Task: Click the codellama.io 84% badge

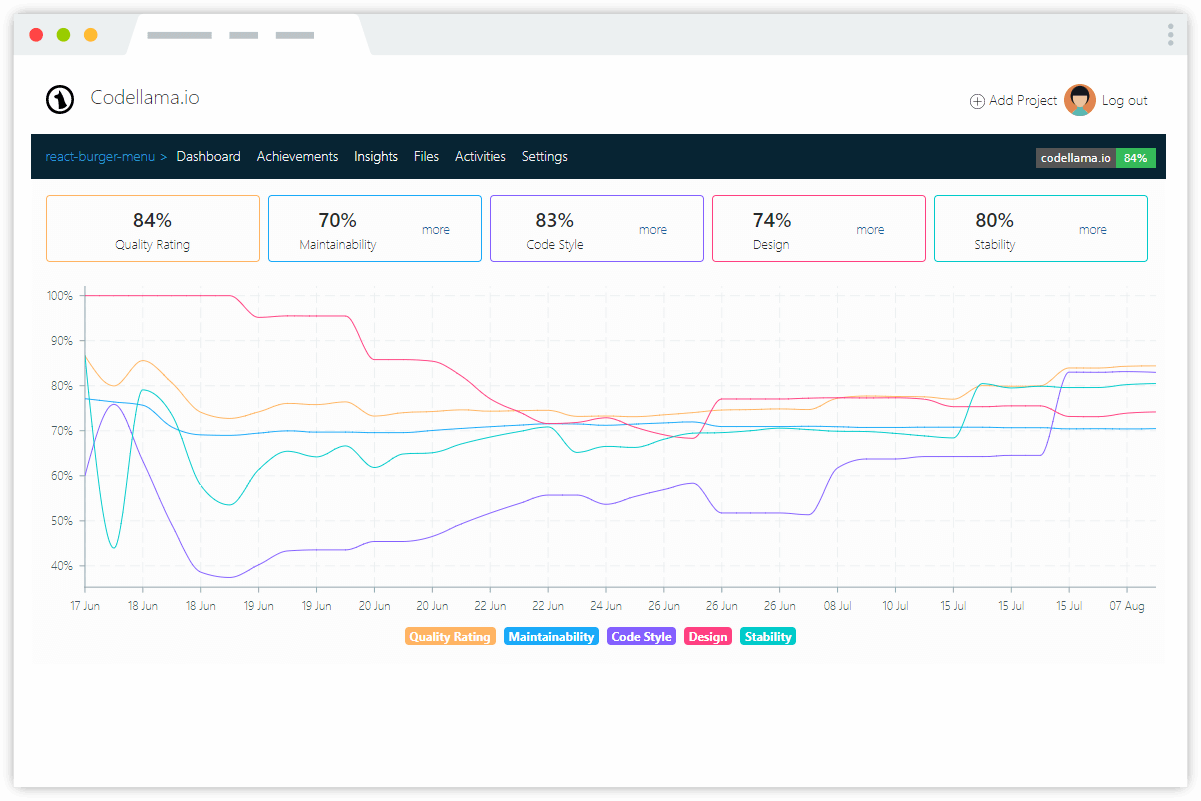Action: click(x=1096, y=158)
